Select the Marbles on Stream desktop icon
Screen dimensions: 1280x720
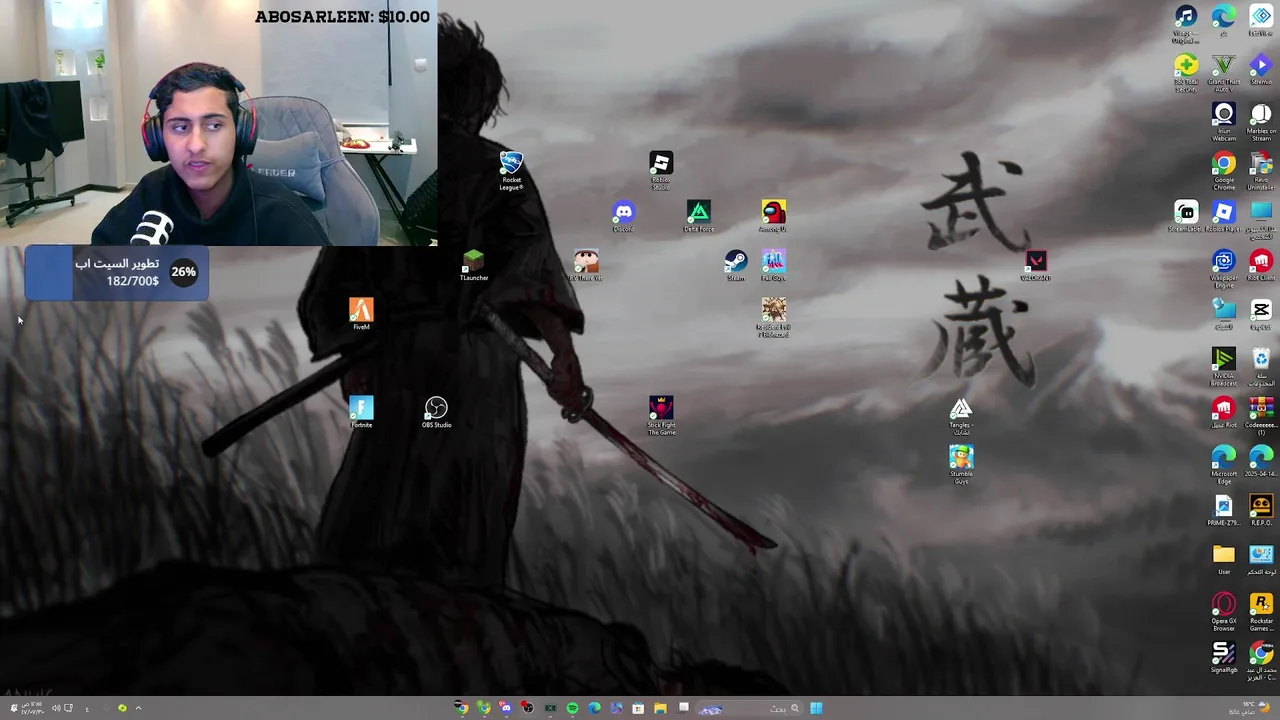point(1261,121)
